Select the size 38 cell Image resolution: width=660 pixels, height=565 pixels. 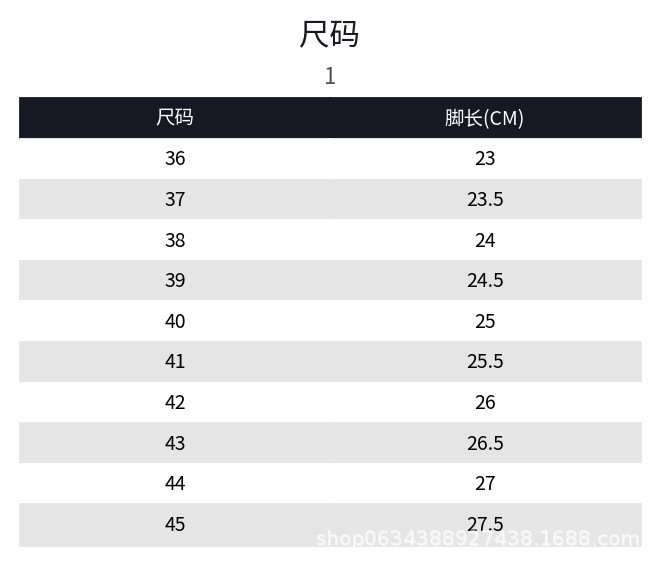tap(175, 240)
